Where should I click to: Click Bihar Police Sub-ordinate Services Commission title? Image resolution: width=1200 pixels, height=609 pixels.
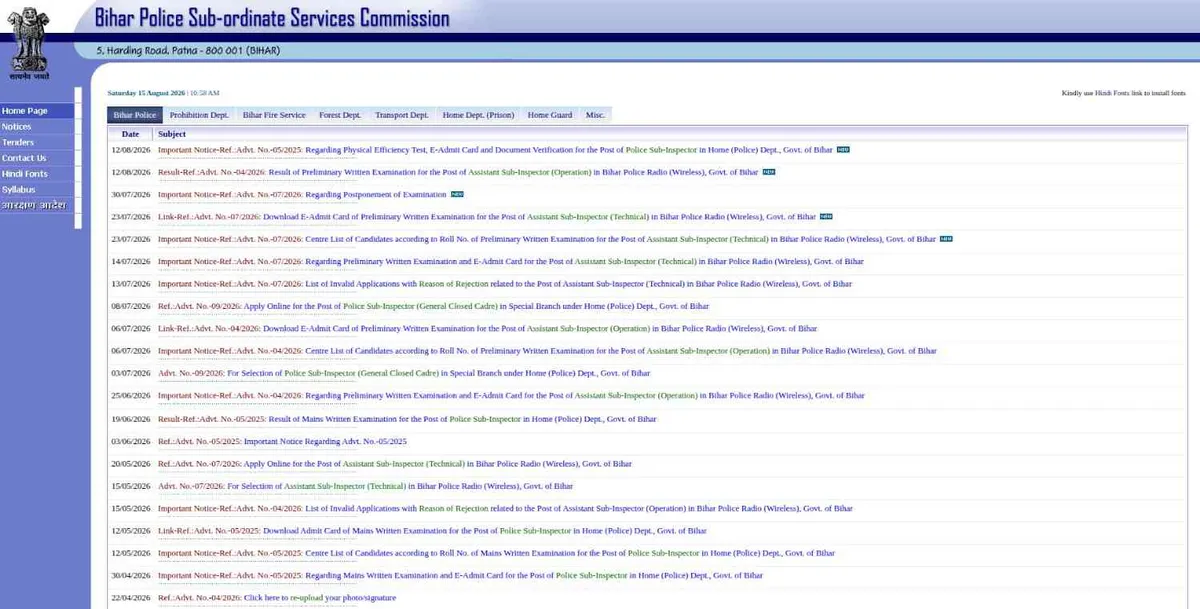[272, 18]
